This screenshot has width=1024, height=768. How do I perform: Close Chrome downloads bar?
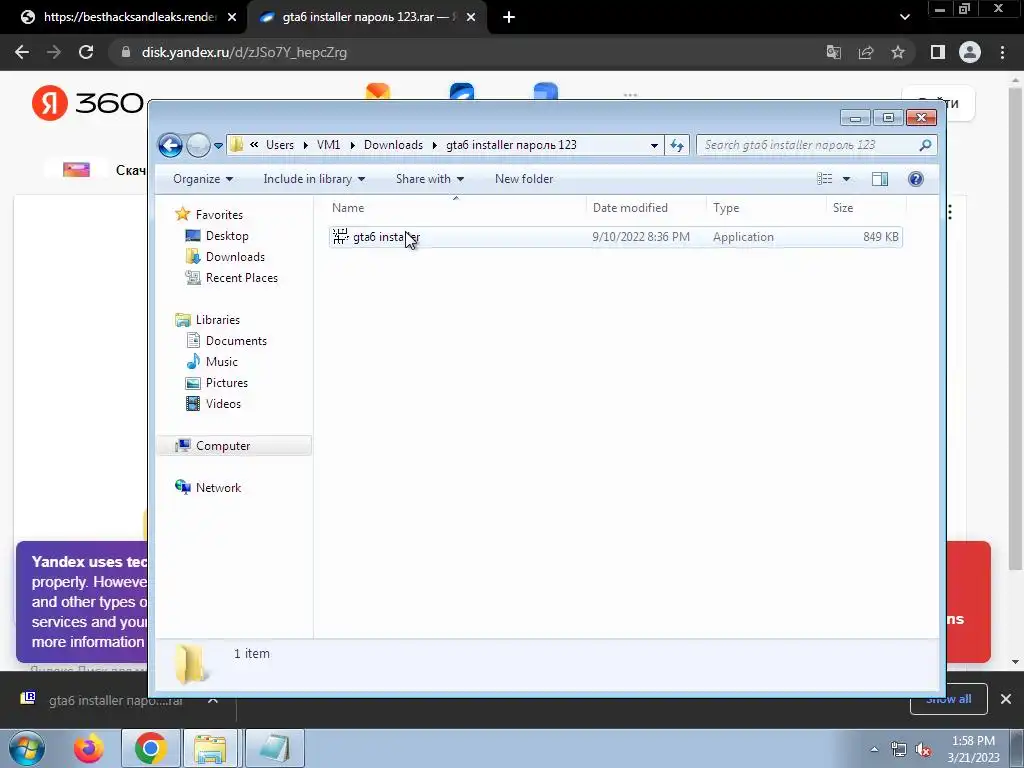click(x=1006, y=699)
